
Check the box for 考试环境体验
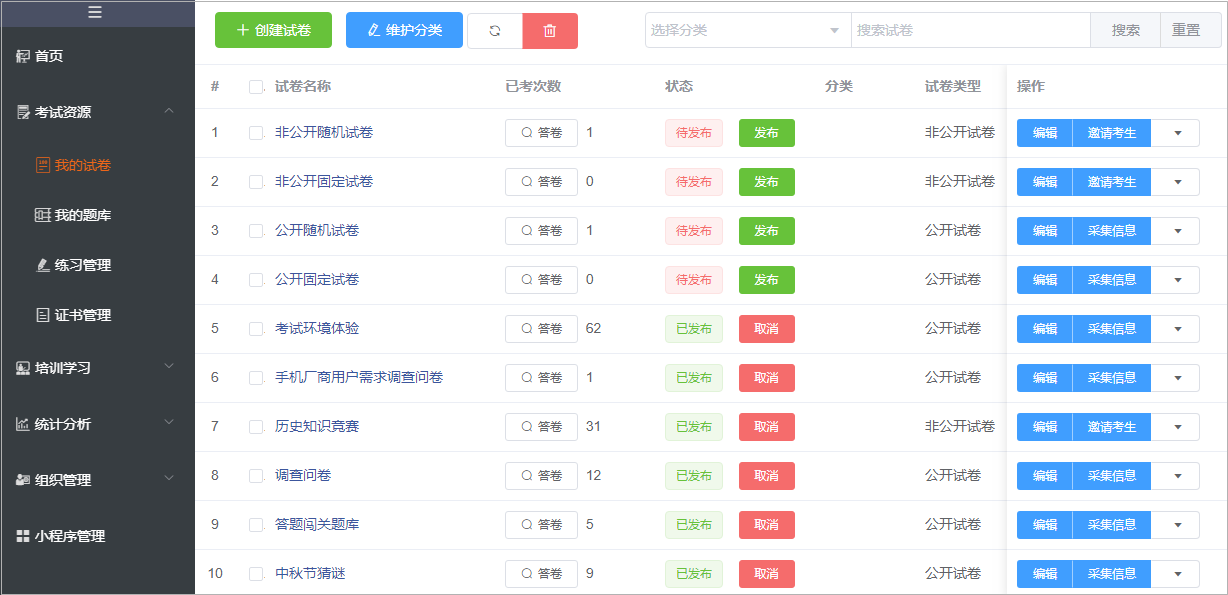256,329
